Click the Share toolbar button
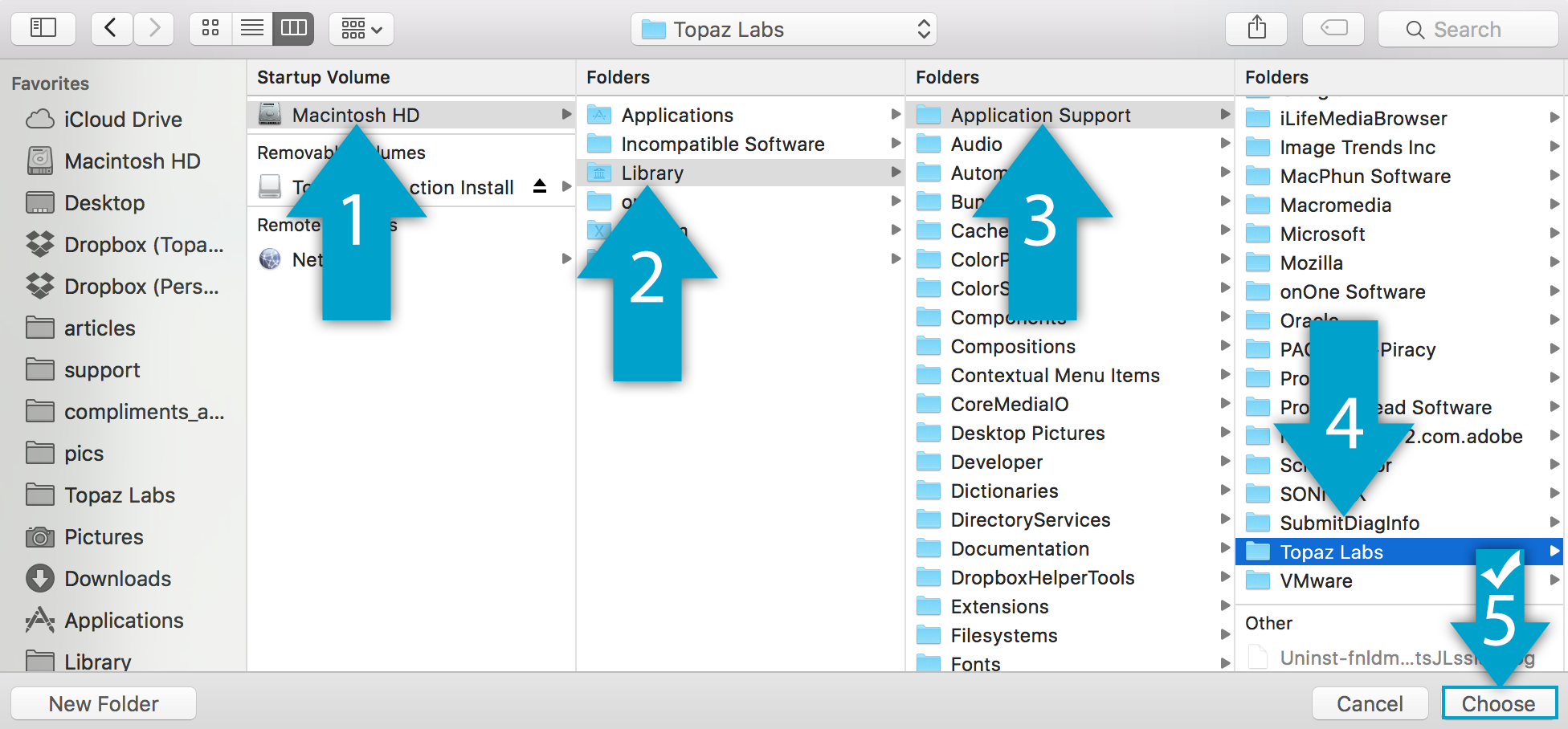The image size is (1568, 729). [x=1256, y=29]
